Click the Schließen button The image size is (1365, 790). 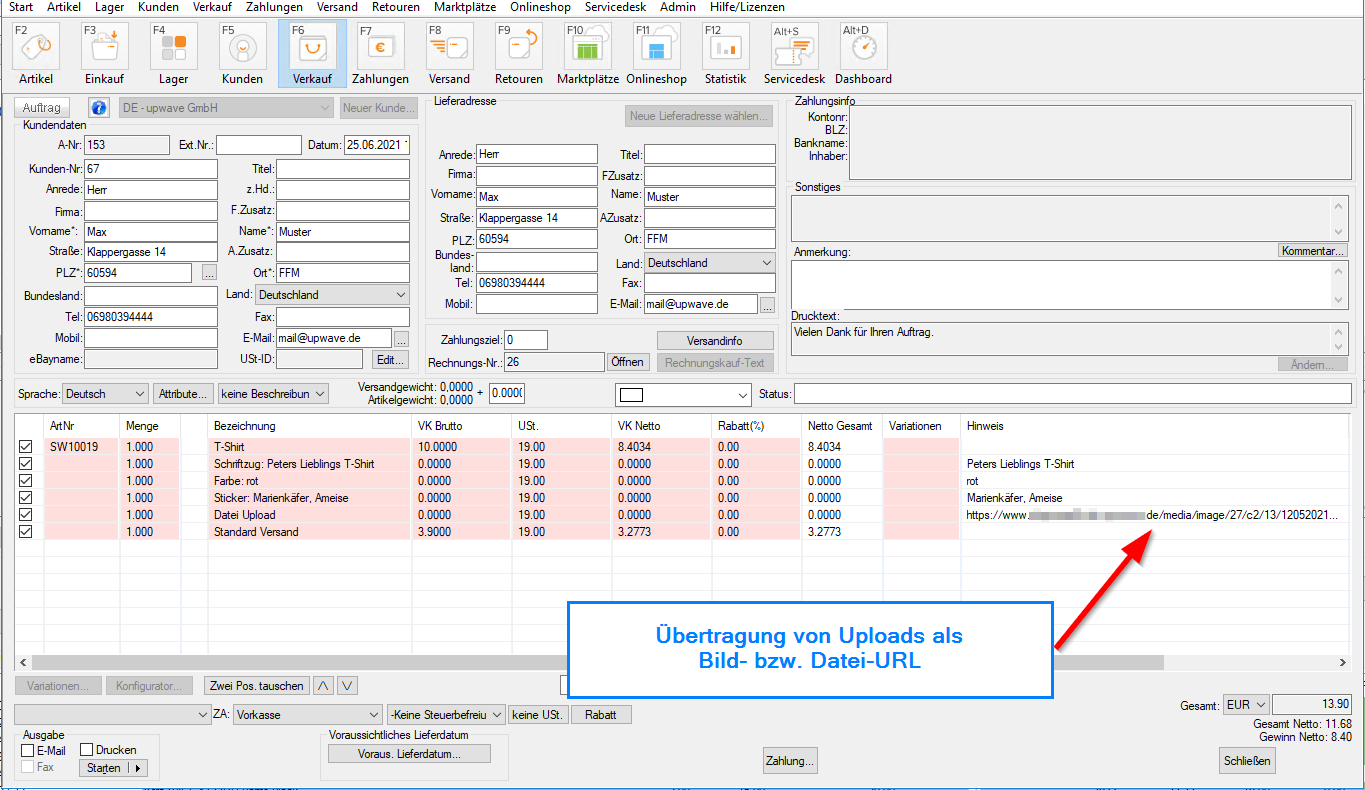[x=1247, y=761]
